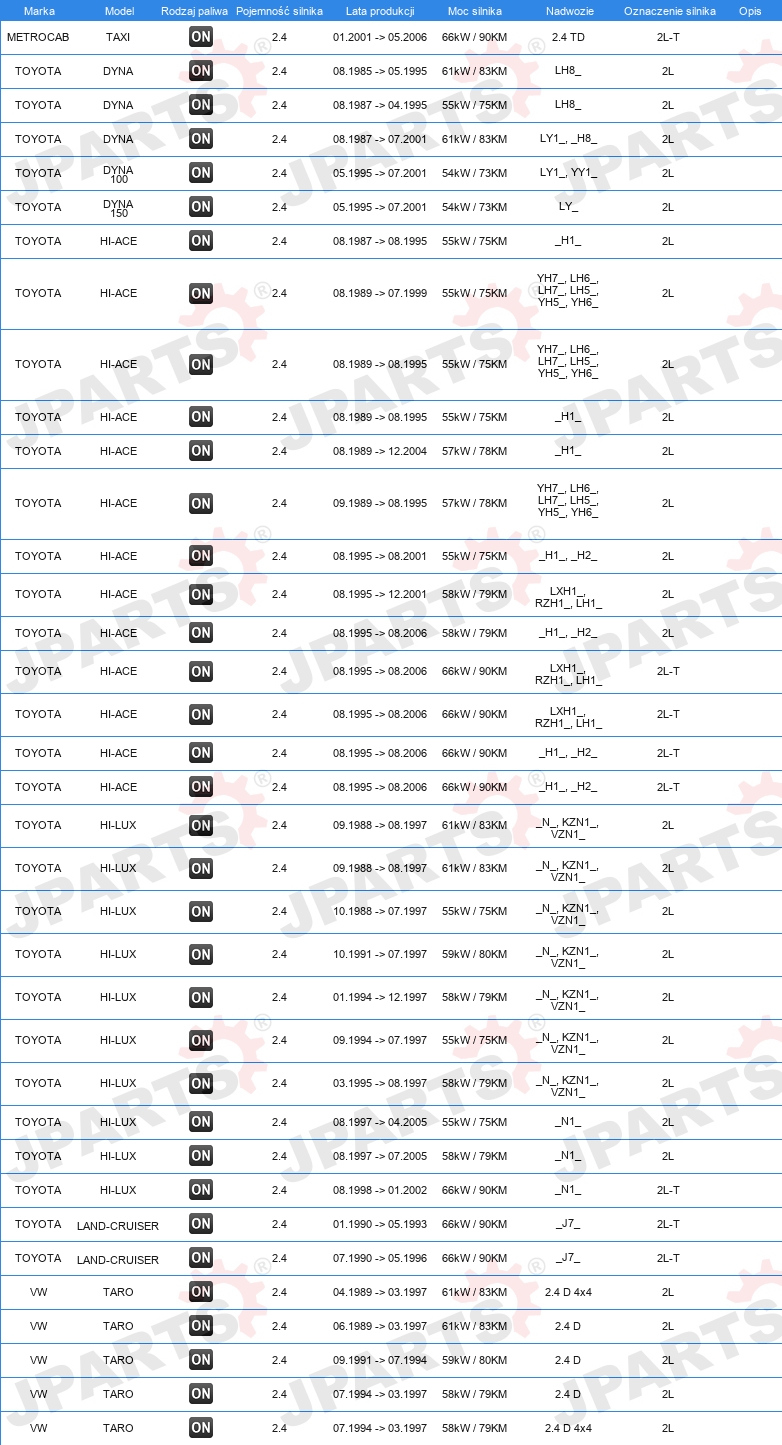
Task: Click the ON fuel icon in METROCAB TAXI row
Action: click(201, 37)
